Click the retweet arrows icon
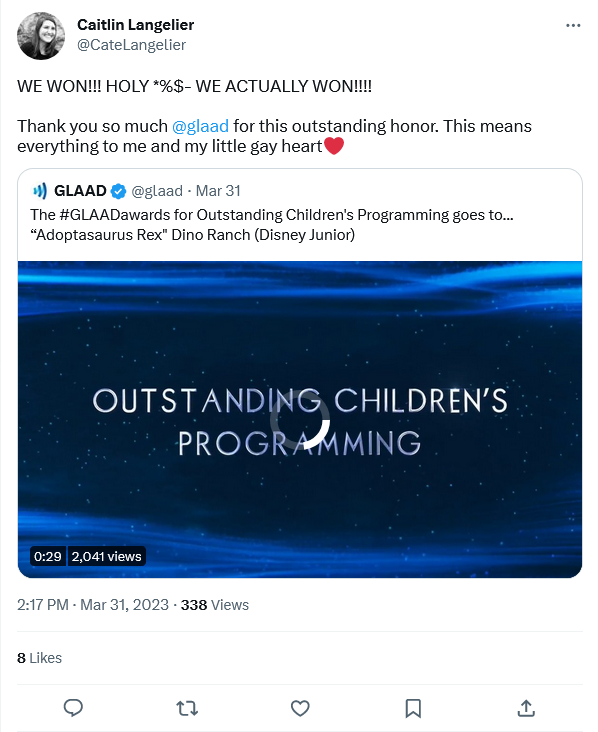Image resolution: width=598 pixels, height=732 pixels. tap(187, 708)
